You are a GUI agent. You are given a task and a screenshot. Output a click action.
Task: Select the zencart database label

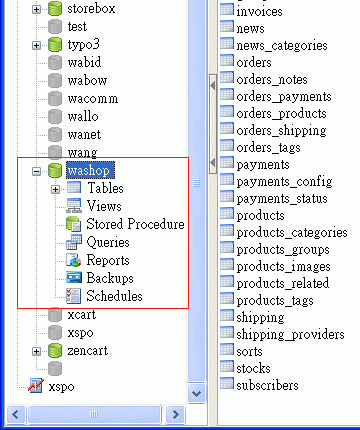point(88,351)
